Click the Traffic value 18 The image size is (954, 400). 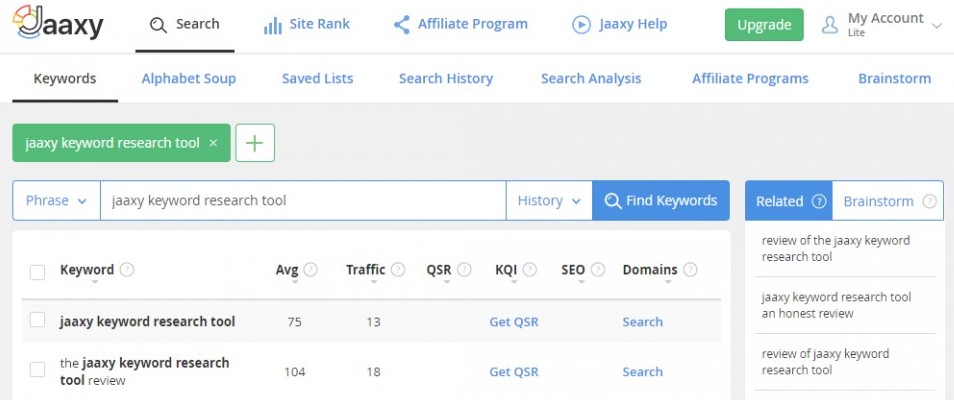(x=374, y=372)
